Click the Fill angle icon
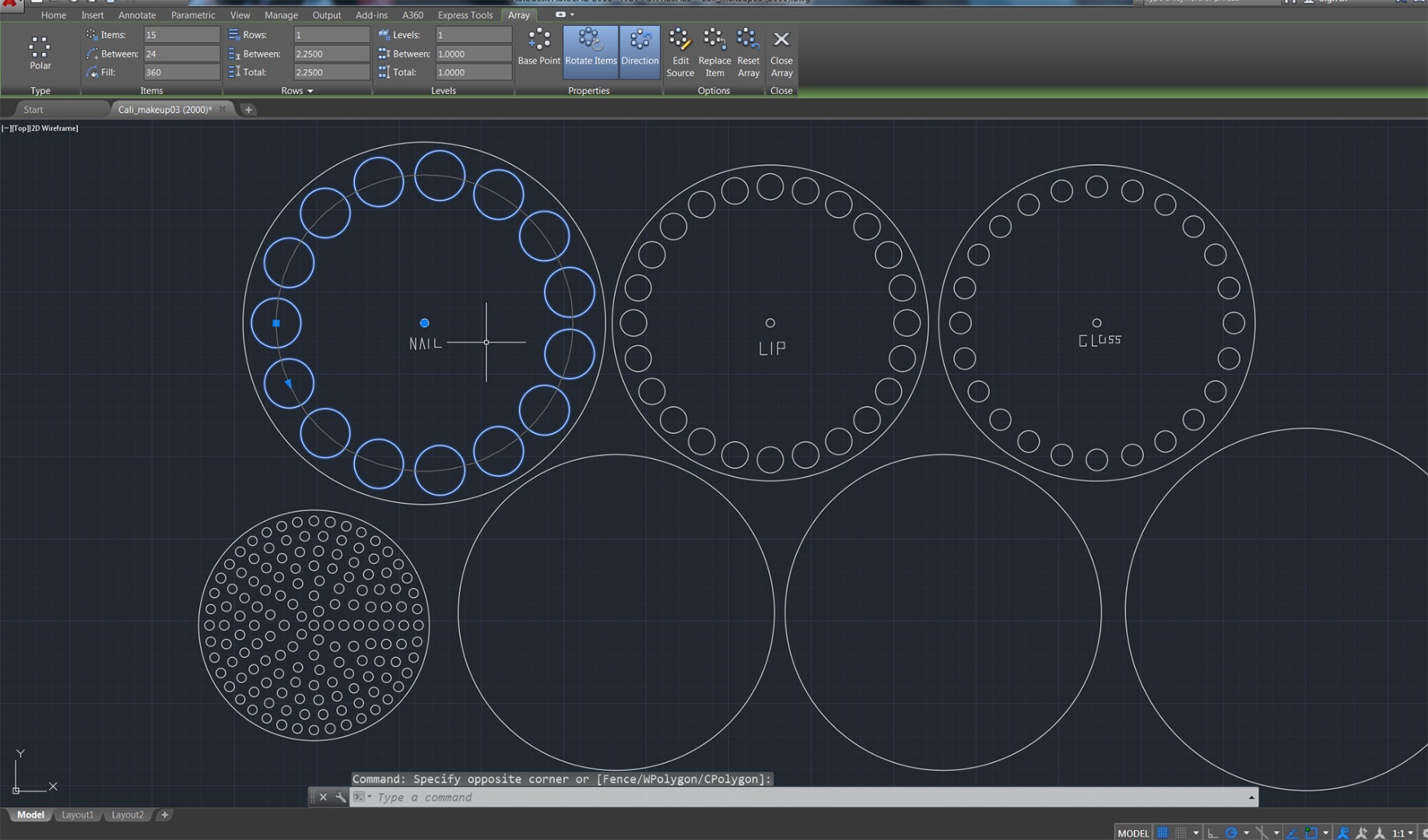Screen dimensions: 1428x840 [x=92, y=72]
